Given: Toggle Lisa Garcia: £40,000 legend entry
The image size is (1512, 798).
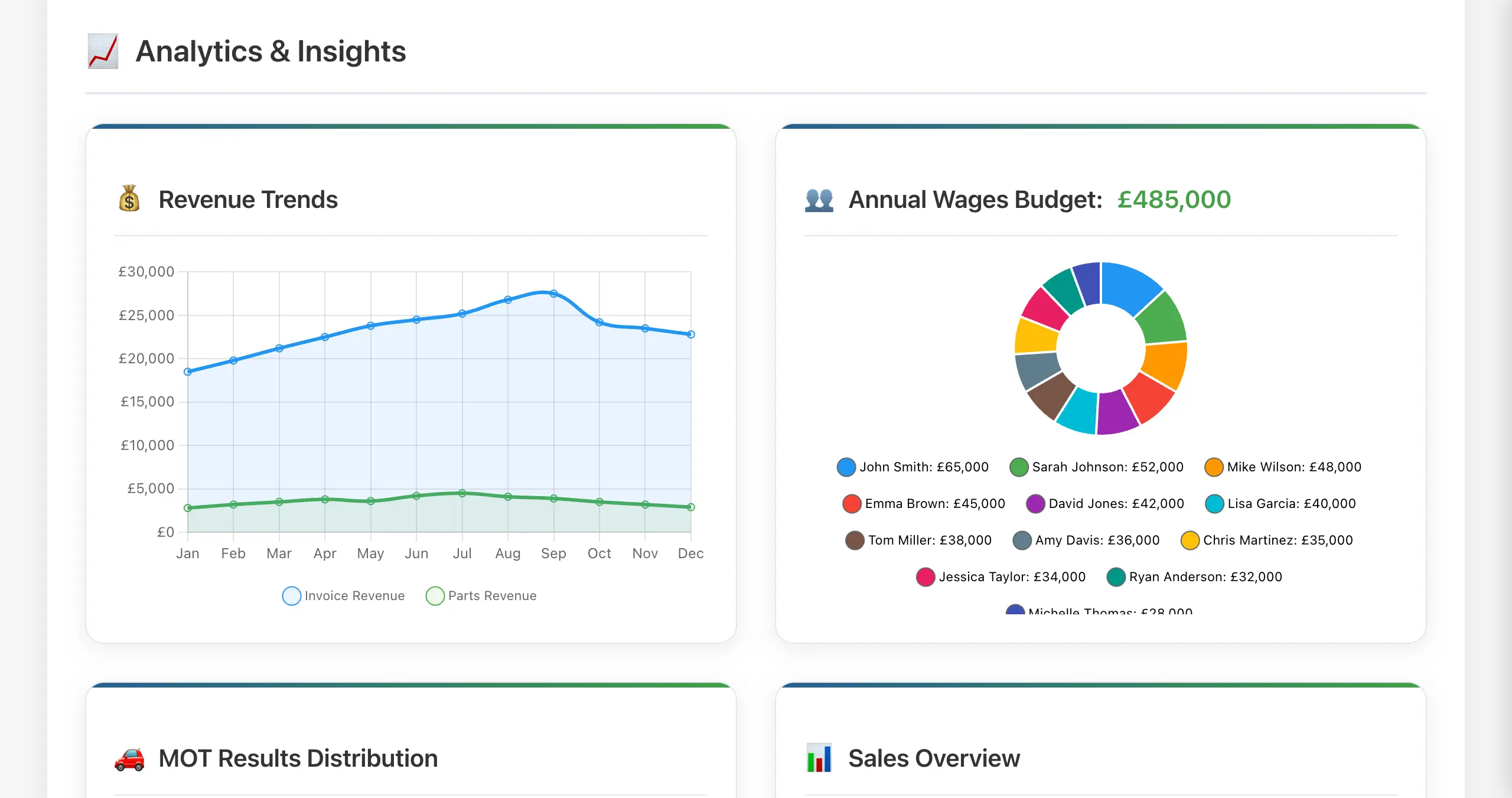Looking at the screenshot, I should tap(1280, 503).
